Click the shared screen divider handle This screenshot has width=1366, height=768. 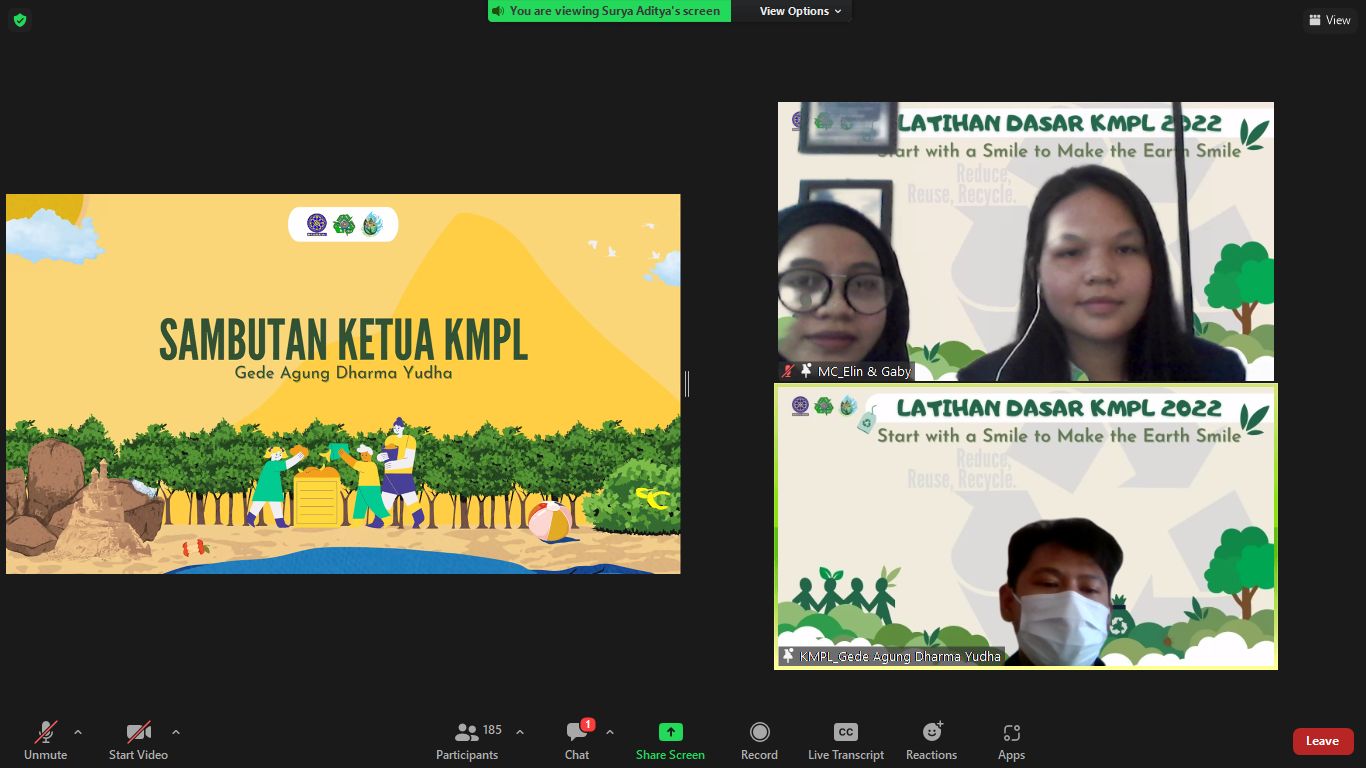coord(687,383)
